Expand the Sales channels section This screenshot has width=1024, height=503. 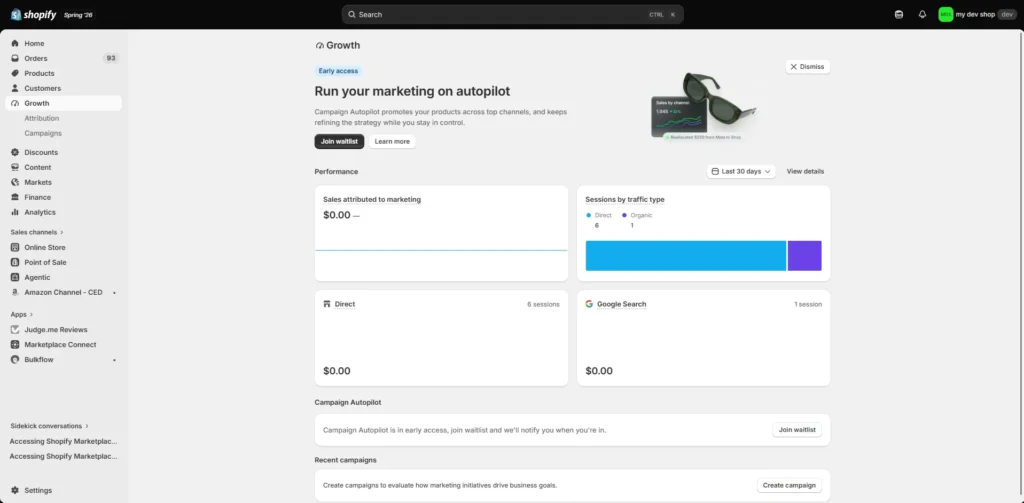click(37, 232)
